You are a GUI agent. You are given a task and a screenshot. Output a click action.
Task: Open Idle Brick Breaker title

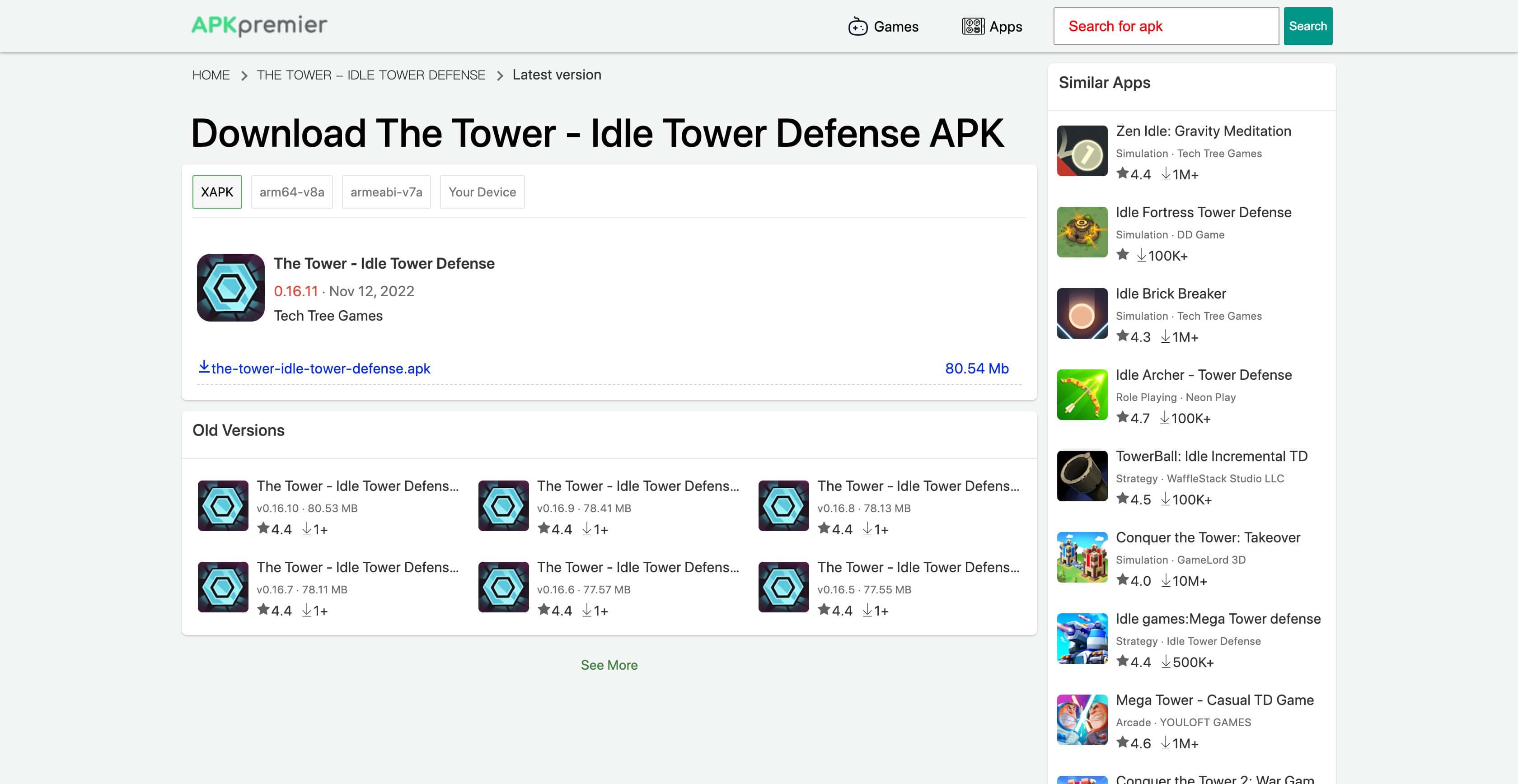tap(1170, 294)
